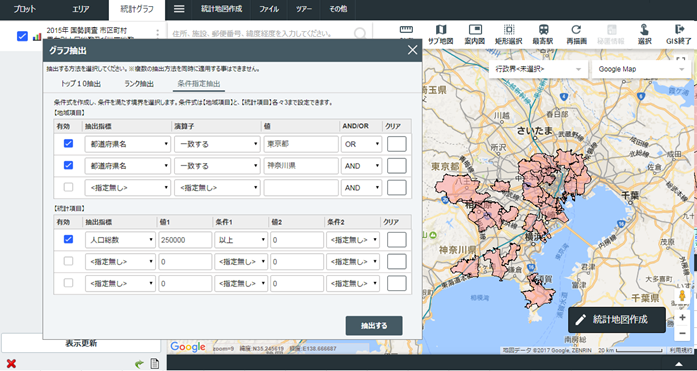Click the 250000 value field

[185, 240]
